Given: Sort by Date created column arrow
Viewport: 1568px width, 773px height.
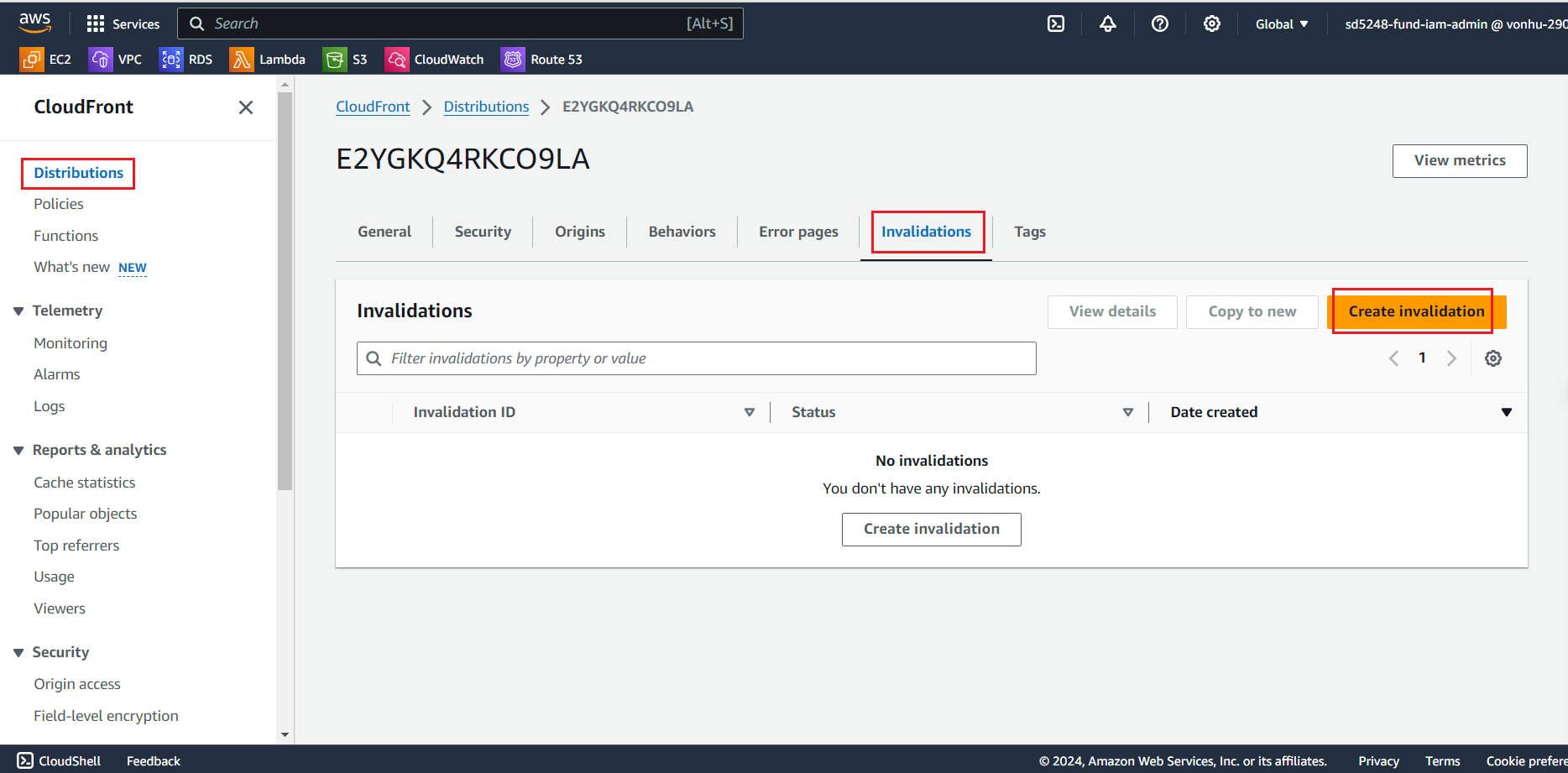Looking at the screenshot, I should click(1507, 412).
